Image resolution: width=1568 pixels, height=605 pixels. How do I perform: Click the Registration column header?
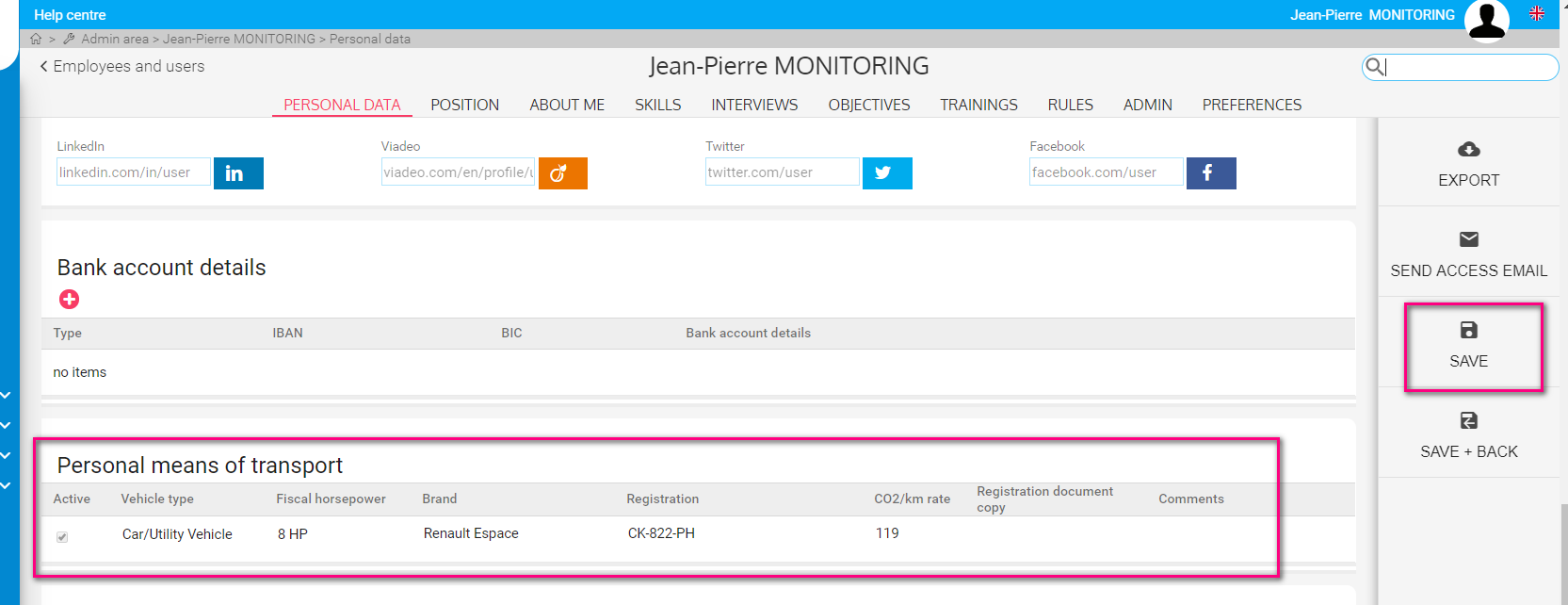(663, 499)
